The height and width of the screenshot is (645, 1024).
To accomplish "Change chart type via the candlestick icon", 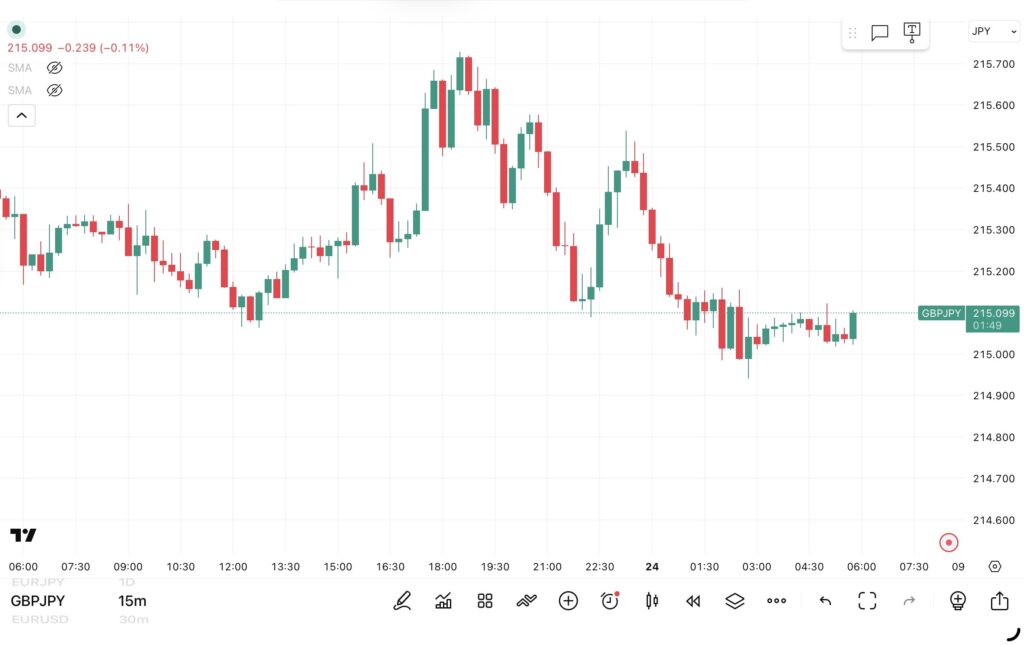I will click(x=651, y=600).
